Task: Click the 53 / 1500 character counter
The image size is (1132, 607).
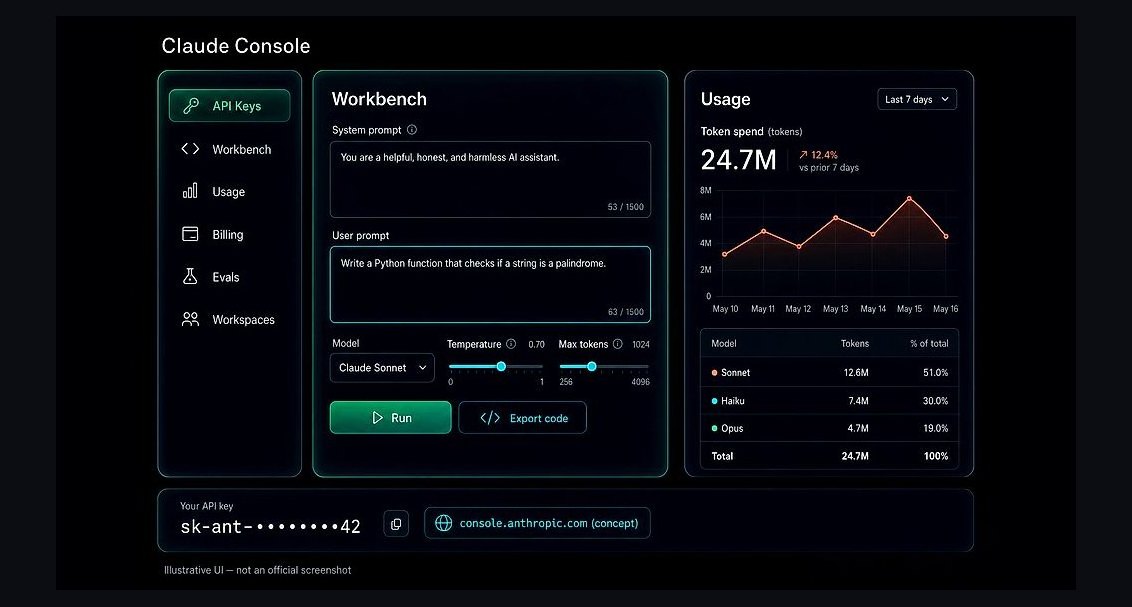Action: tap(625, 207)
